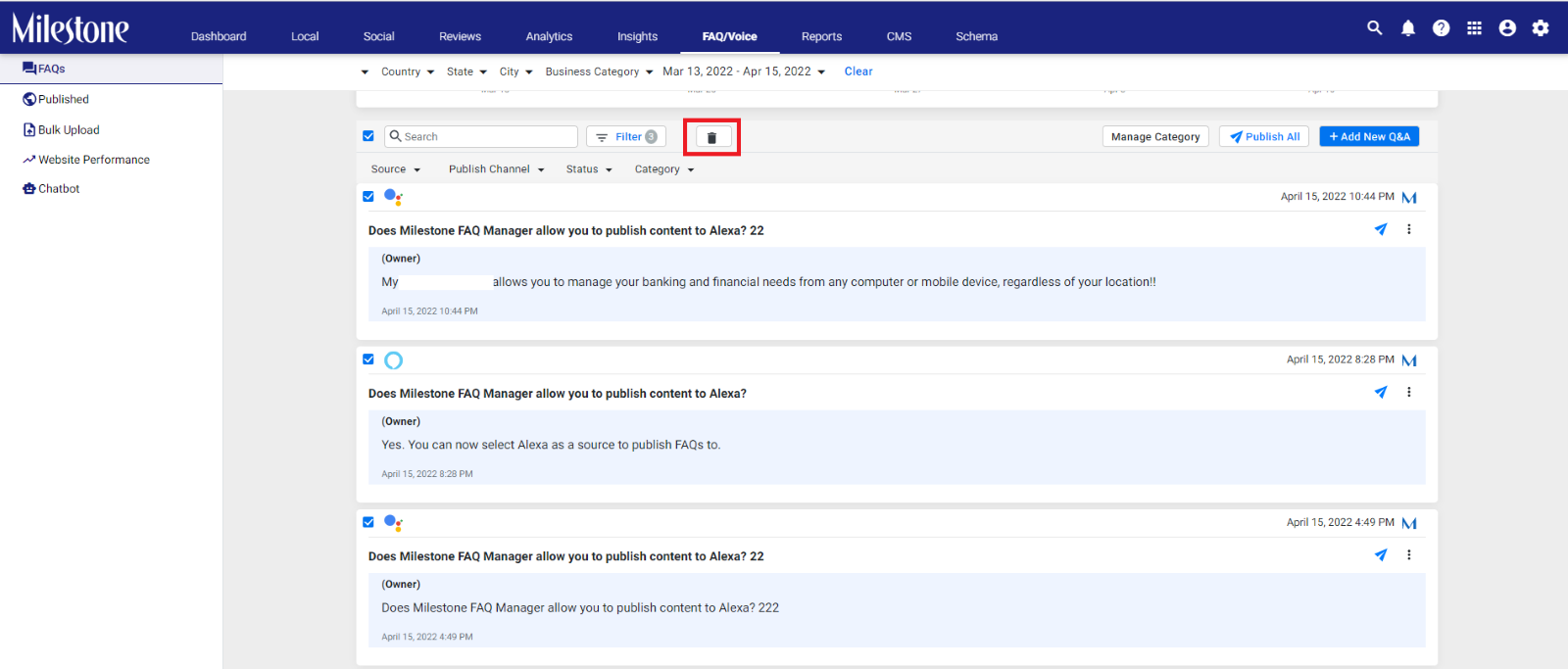Open the date range Mar 13 - Apr 15 dropdown
The height and width of the screenshot is (669, 1568).
click(744, 72)
